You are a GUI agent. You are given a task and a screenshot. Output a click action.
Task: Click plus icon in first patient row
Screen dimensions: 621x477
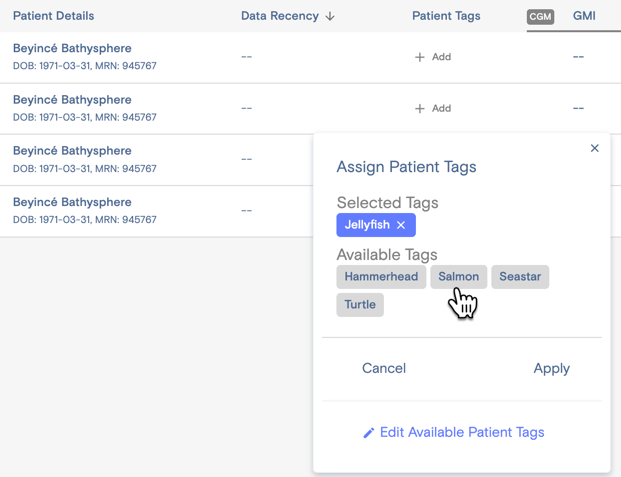(x=419, y=57)
